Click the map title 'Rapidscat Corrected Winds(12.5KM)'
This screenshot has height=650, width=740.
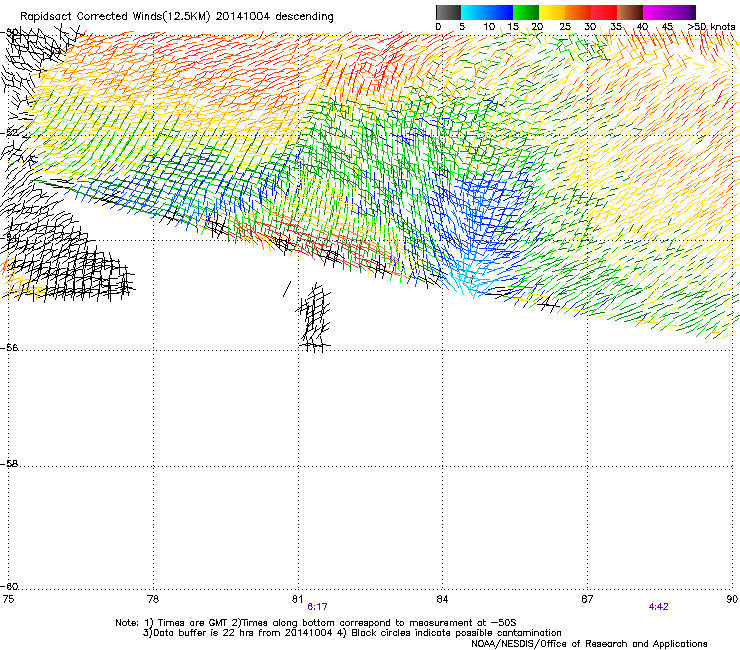click(115, 17)
